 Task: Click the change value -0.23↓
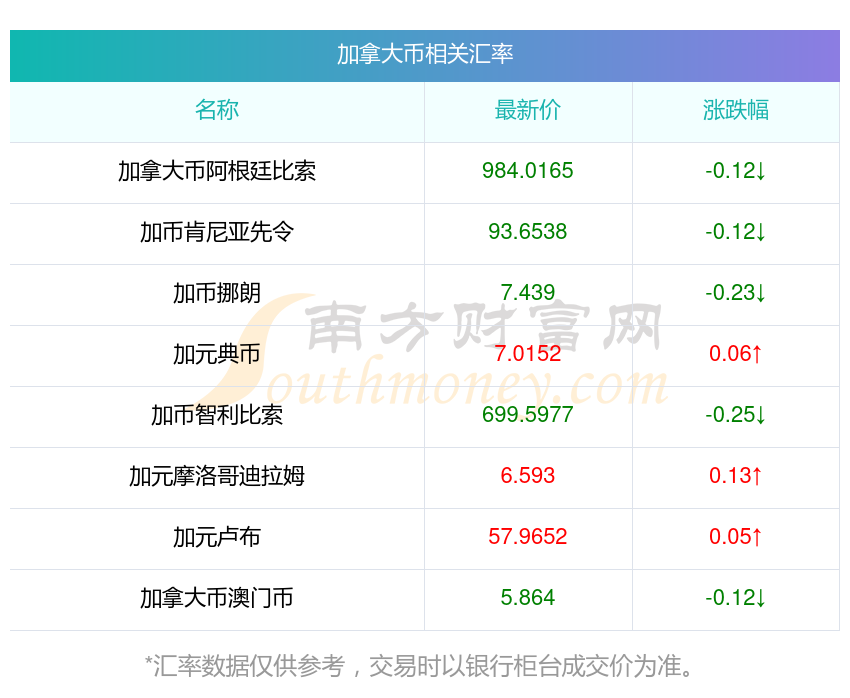click(736, 293)
